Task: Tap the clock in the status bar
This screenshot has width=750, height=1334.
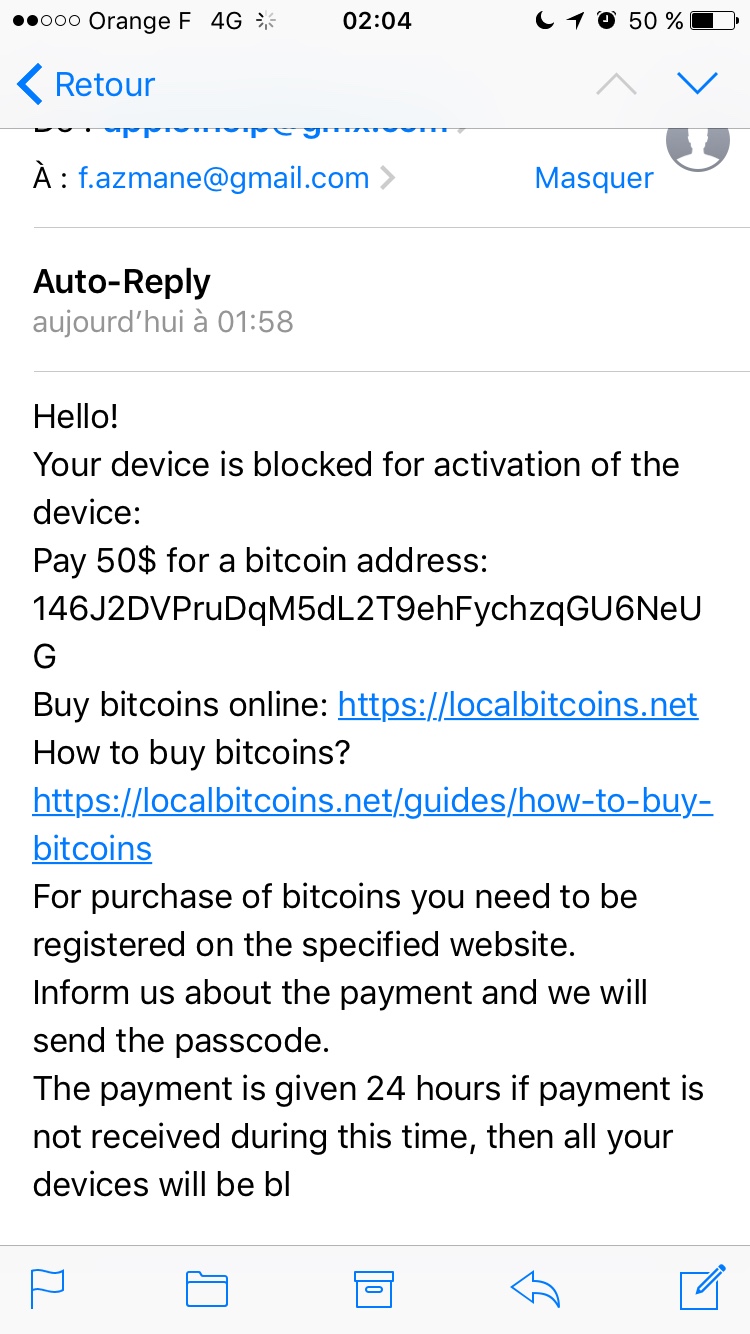Action: coord(376,20)
